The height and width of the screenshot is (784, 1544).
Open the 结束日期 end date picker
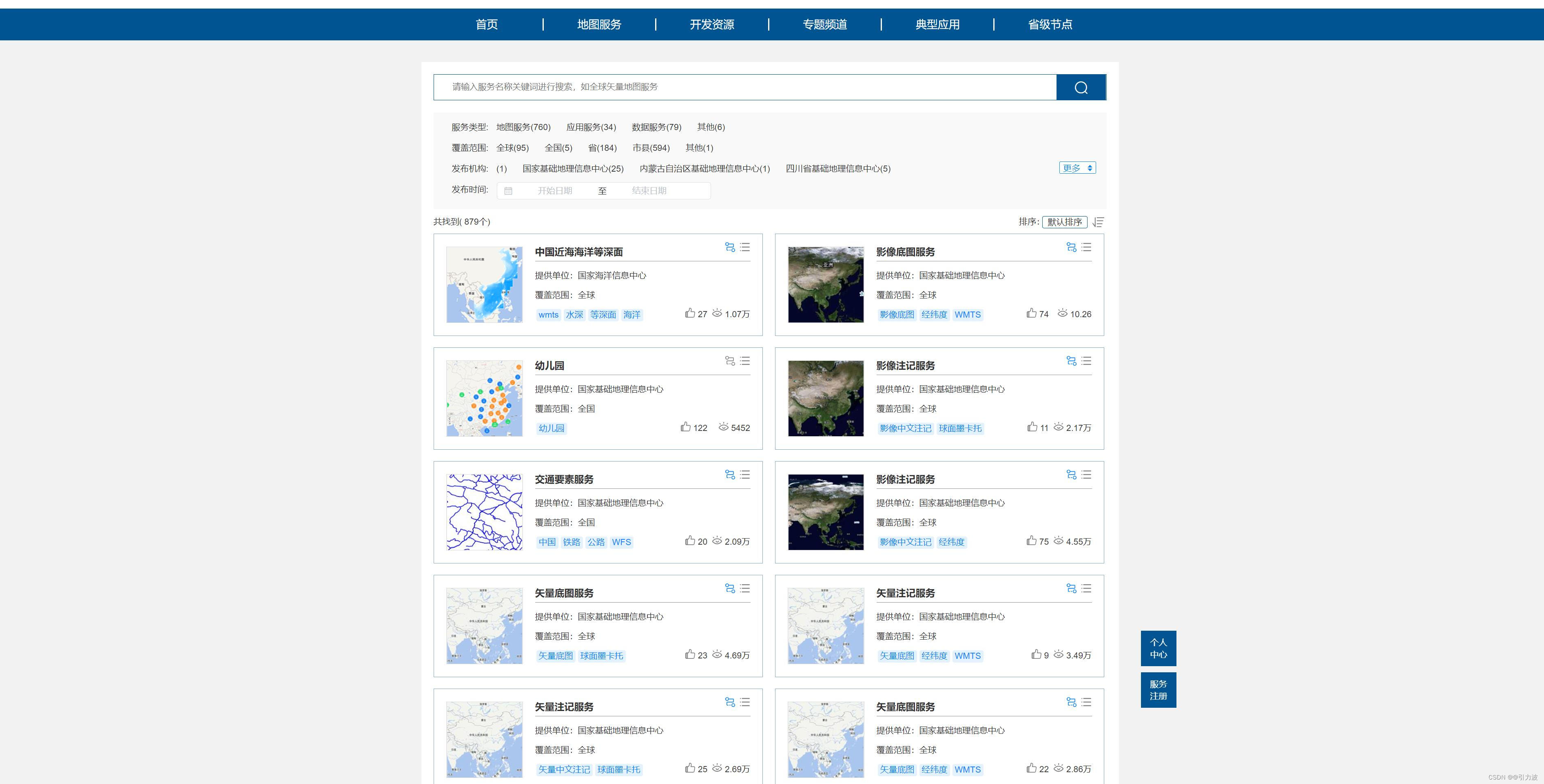pos(665,190)
